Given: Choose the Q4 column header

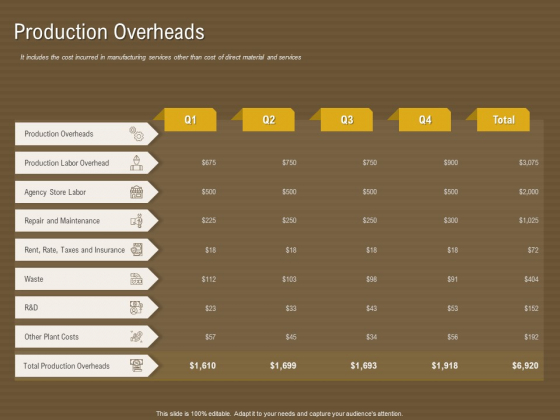Looking at the screenshot, I should click(x=425, y=120).
